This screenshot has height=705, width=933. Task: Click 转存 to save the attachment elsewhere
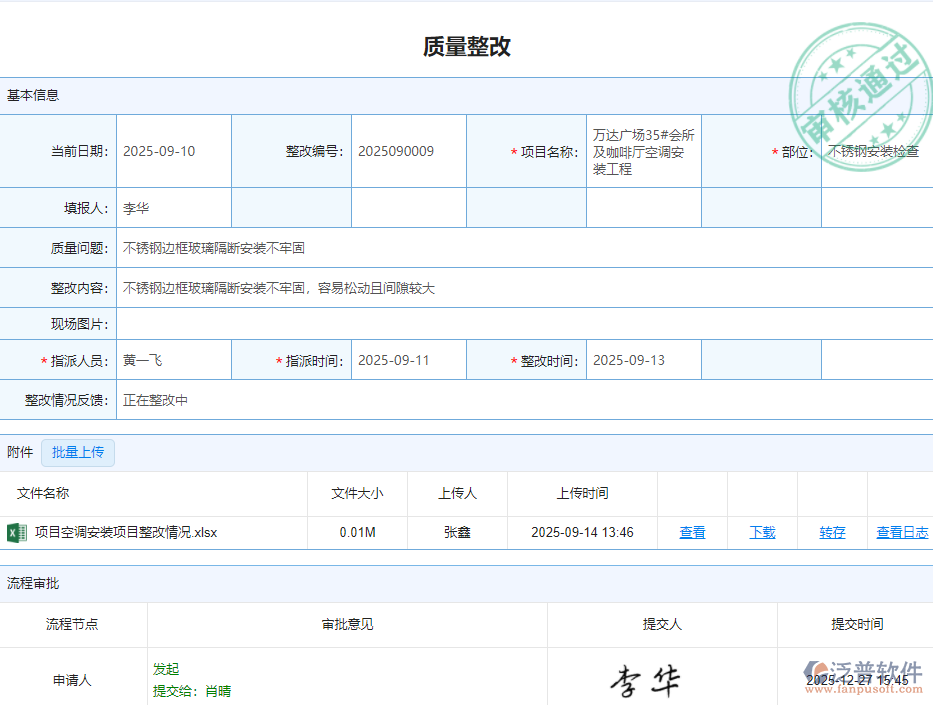click(832, 532)
